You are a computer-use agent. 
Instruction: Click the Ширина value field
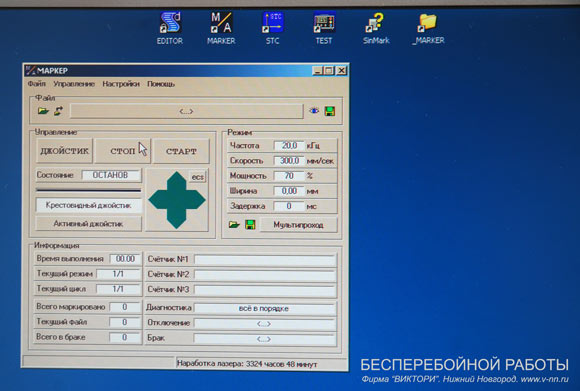point(289,191)
